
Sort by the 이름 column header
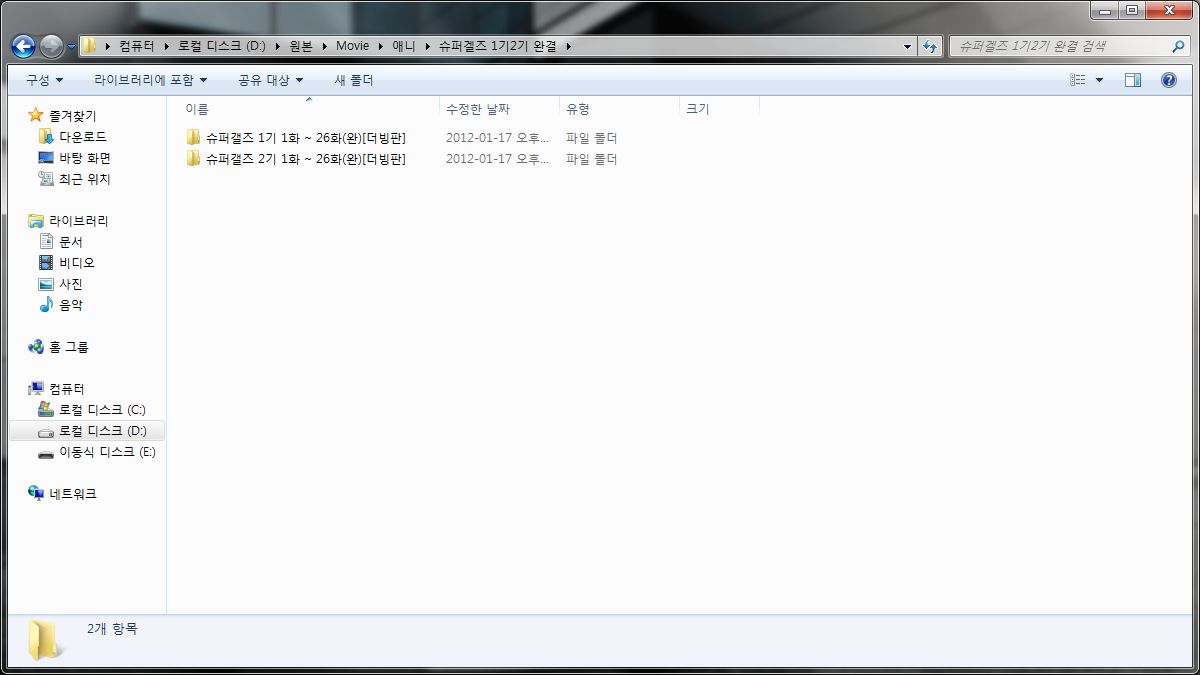tap(197, 109)
